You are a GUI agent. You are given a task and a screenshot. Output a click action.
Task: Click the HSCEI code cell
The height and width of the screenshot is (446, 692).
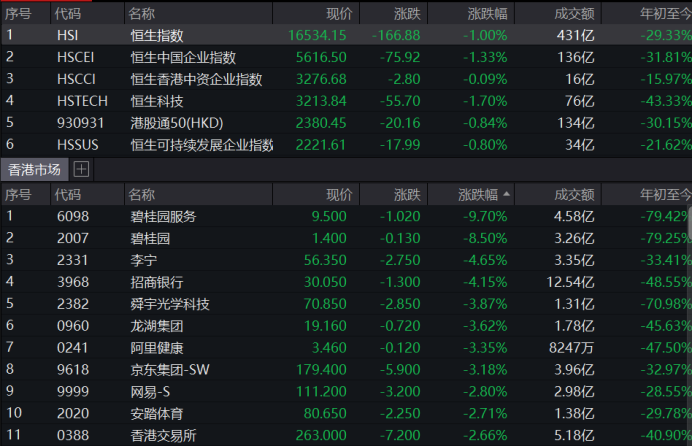75,57
